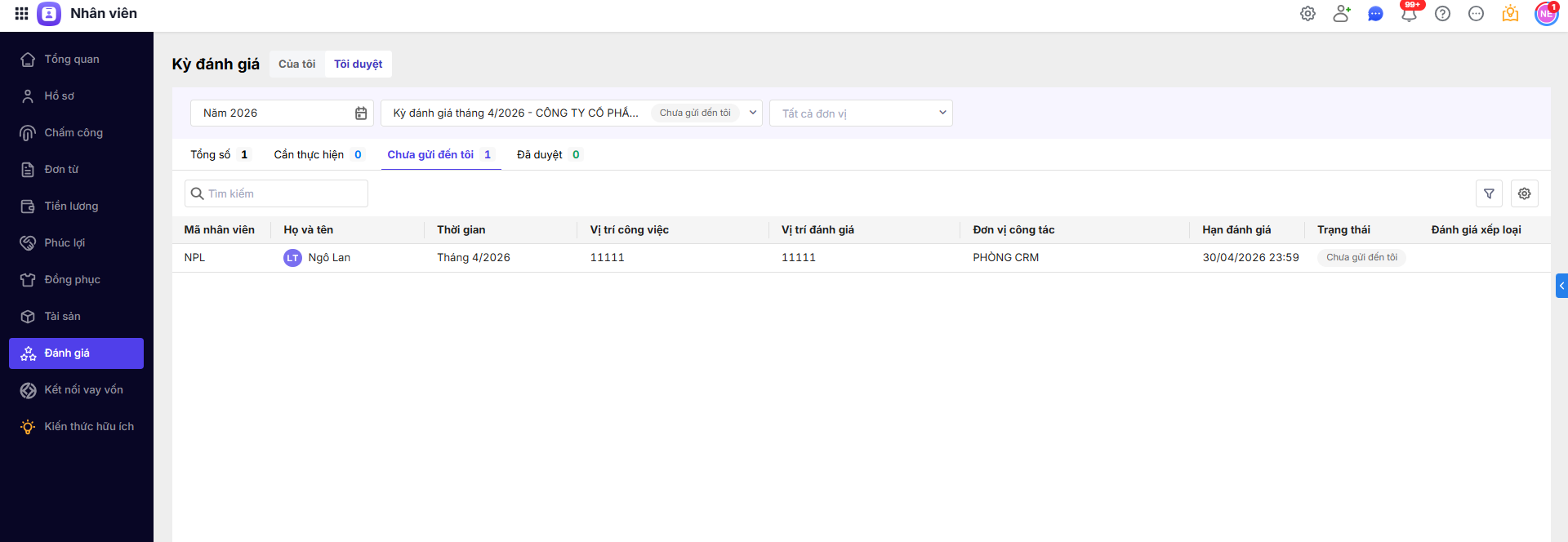1568x542 pixels.
Task: Open the app launcher grid icon
Action: pyautogui.click(x=22, y=13)
